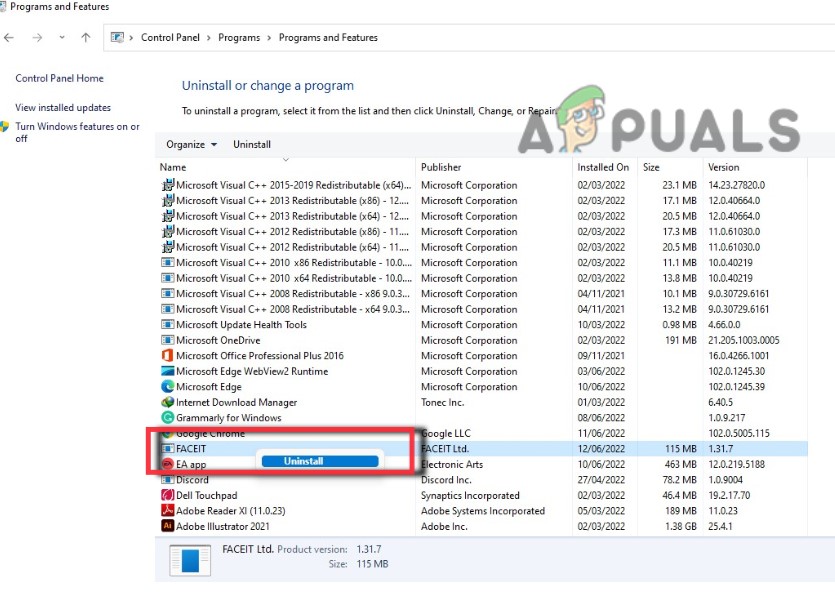Sort by the Version column header

[x=723, y=167]
